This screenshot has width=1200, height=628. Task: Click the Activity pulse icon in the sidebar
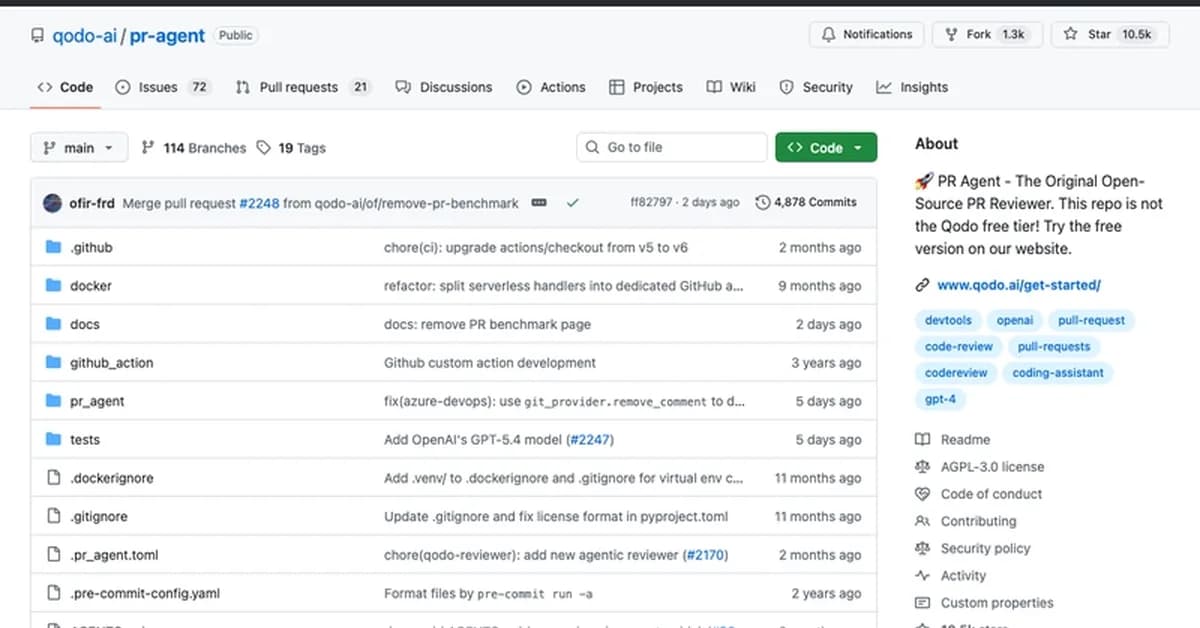click(x=924, y=576)
